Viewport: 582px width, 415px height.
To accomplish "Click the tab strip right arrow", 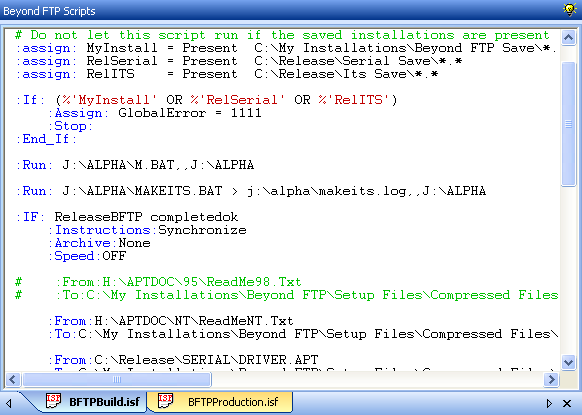I will [549, 403].
